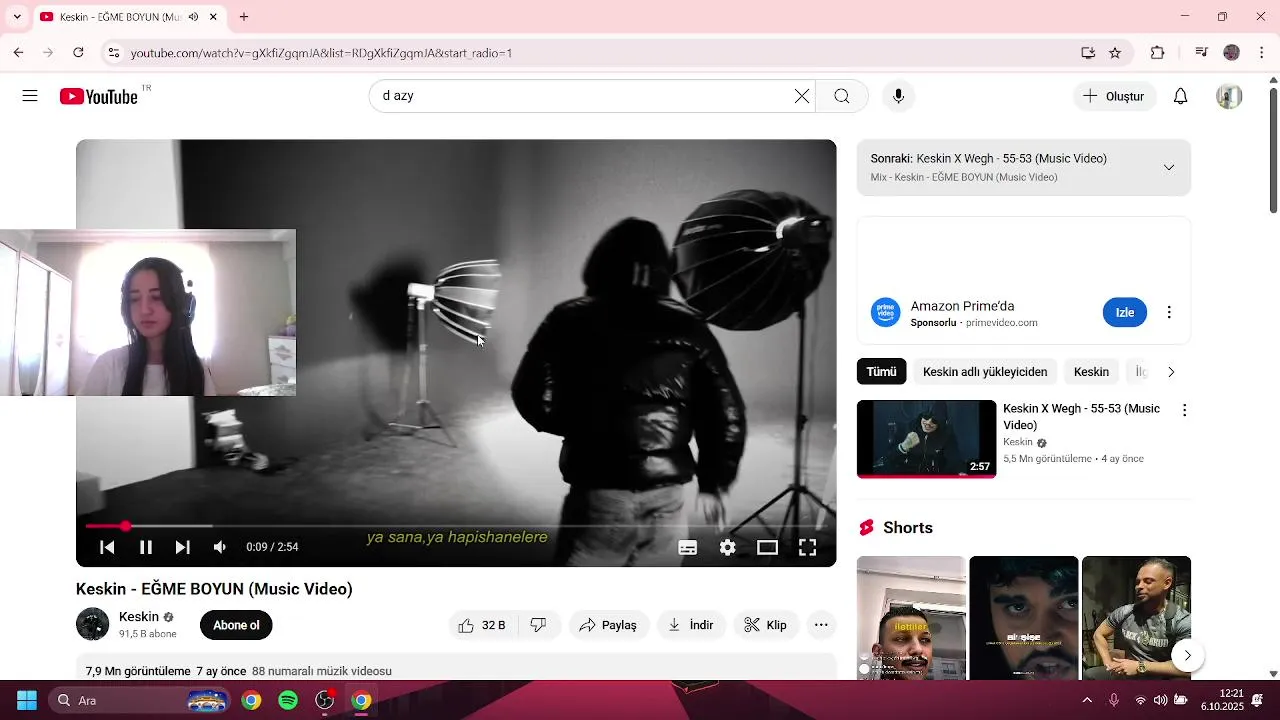Screen dimensions: 1280x720
Task: Open the Chrome three-dot menu
Action: (x=1262, y=52)
